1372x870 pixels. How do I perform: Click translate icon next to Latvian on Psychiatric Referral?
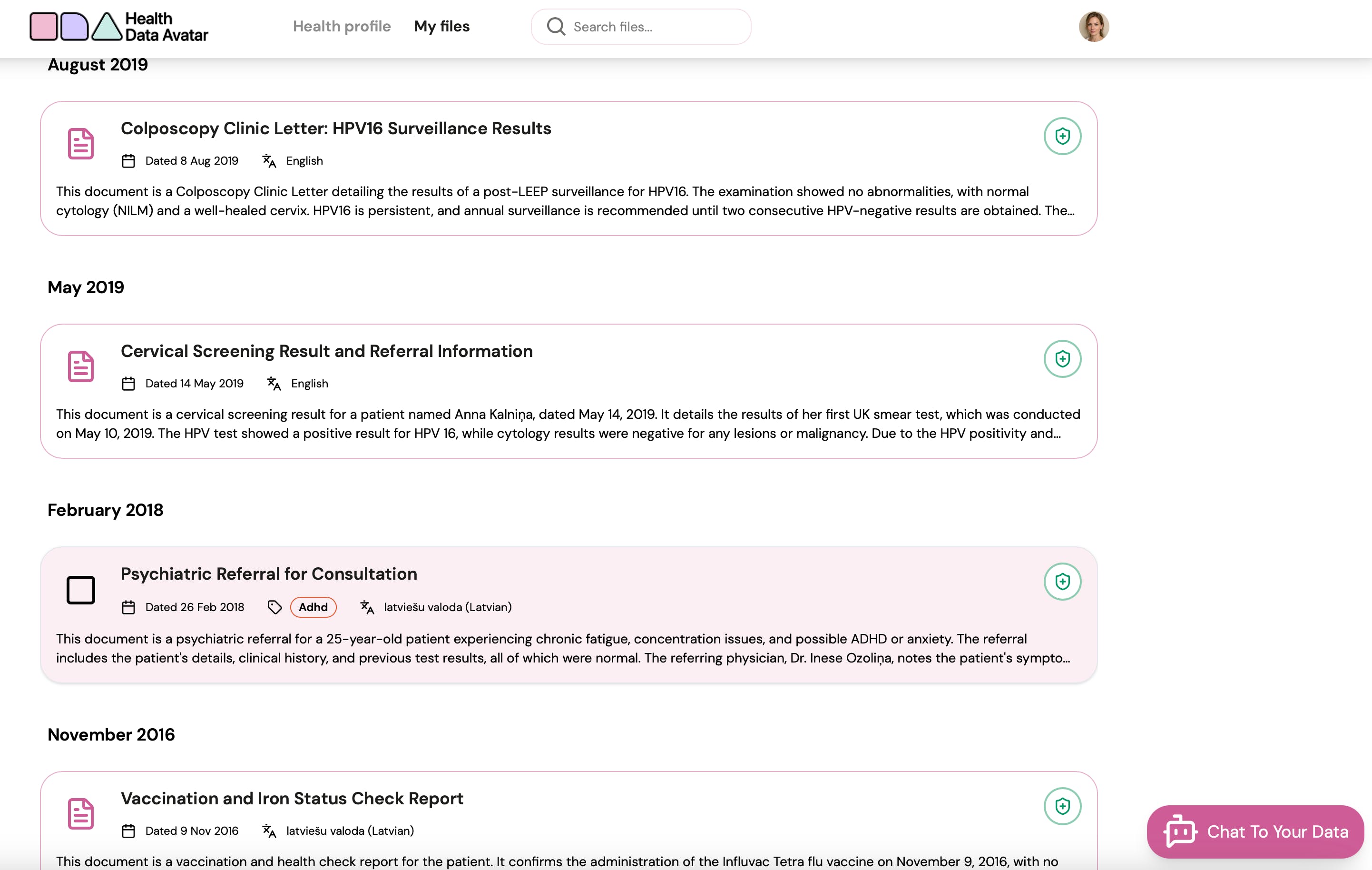tap(367, 607)
